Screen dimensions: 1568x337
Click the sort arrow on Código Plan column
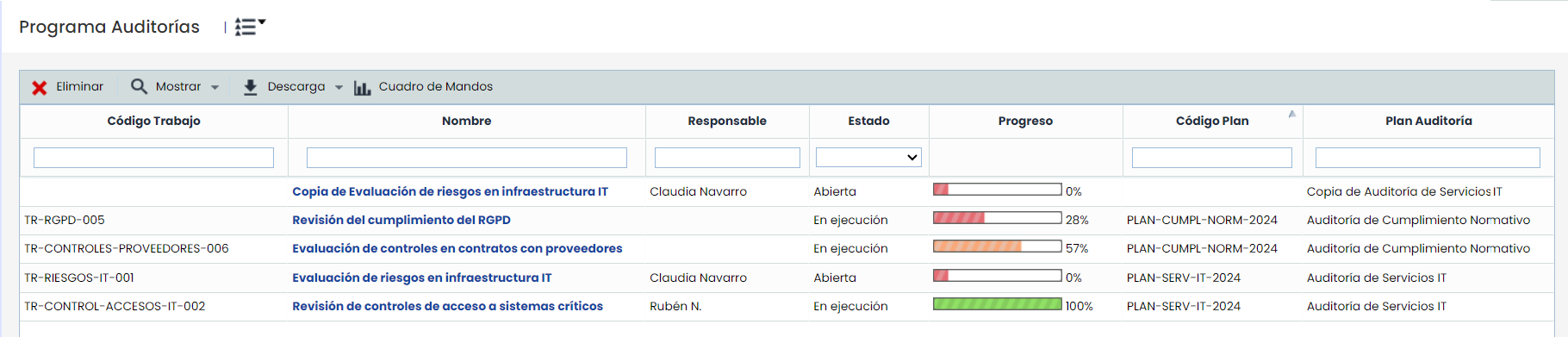[1291, 114]
